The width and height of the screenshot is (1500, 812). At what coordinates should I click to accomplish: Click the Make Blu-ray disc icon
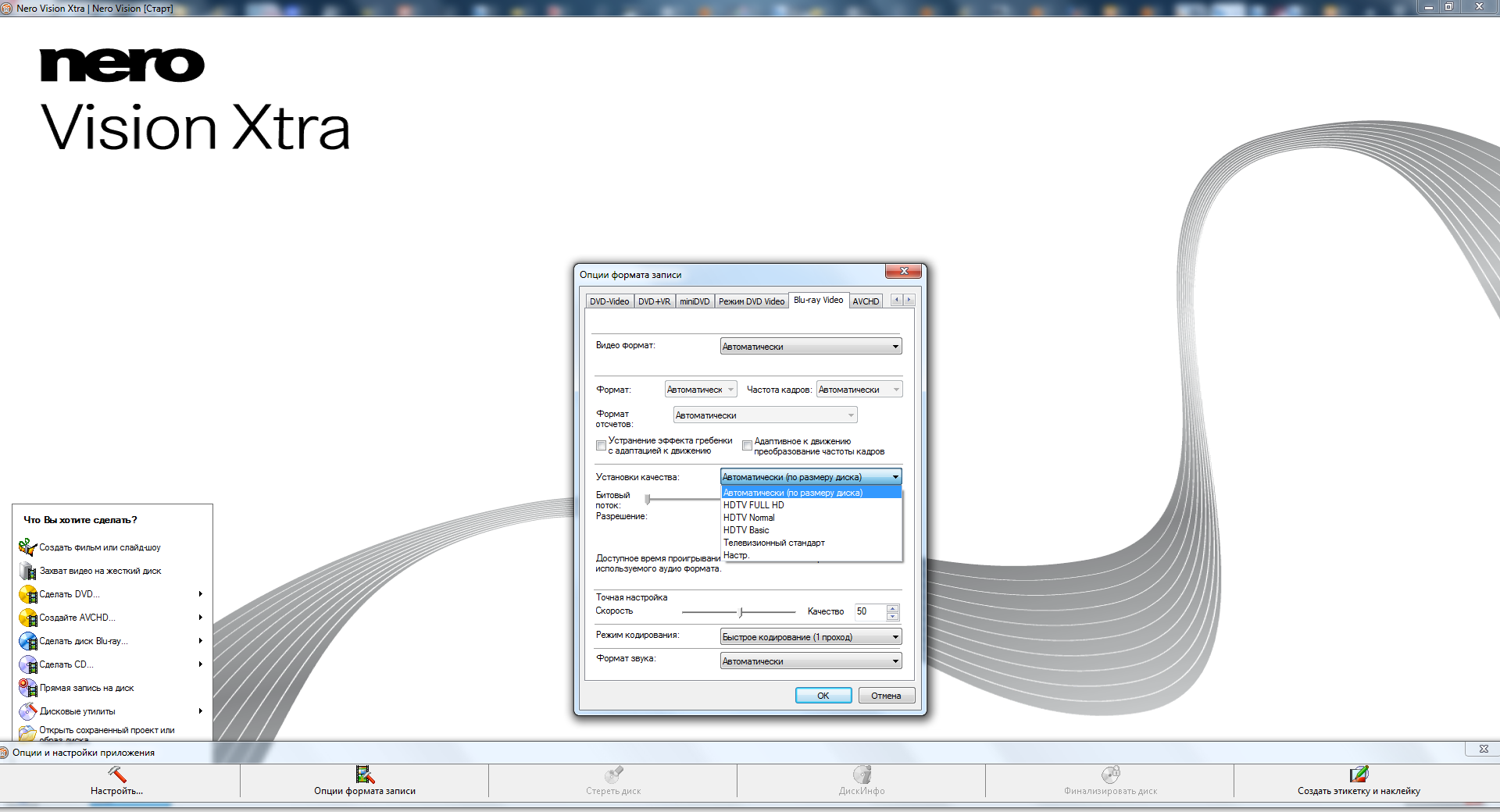pos(27,641)
